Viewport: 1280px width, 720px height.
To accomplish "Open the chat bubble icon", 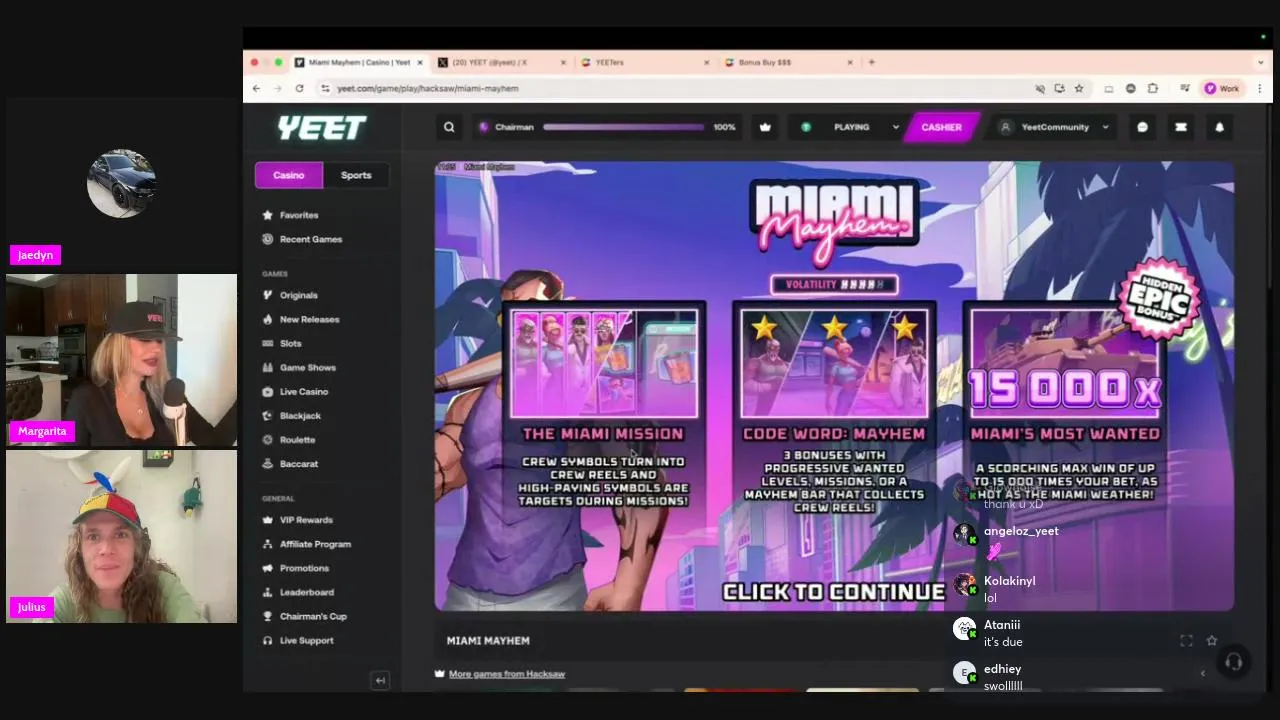I will pos(1142,127).
